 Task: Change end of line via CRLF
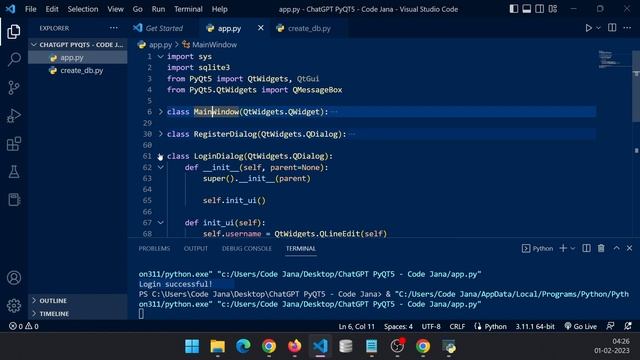coord(457,327)
